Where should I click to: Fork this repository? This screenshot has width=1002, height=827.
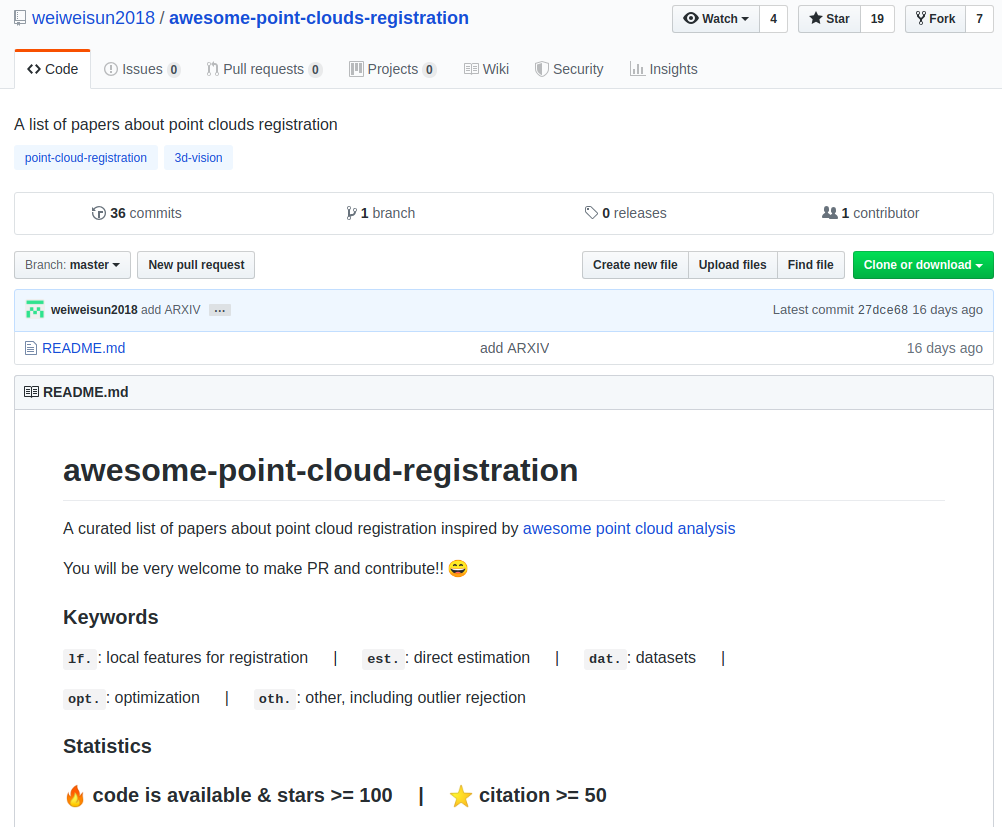click(x=936, y=19)
